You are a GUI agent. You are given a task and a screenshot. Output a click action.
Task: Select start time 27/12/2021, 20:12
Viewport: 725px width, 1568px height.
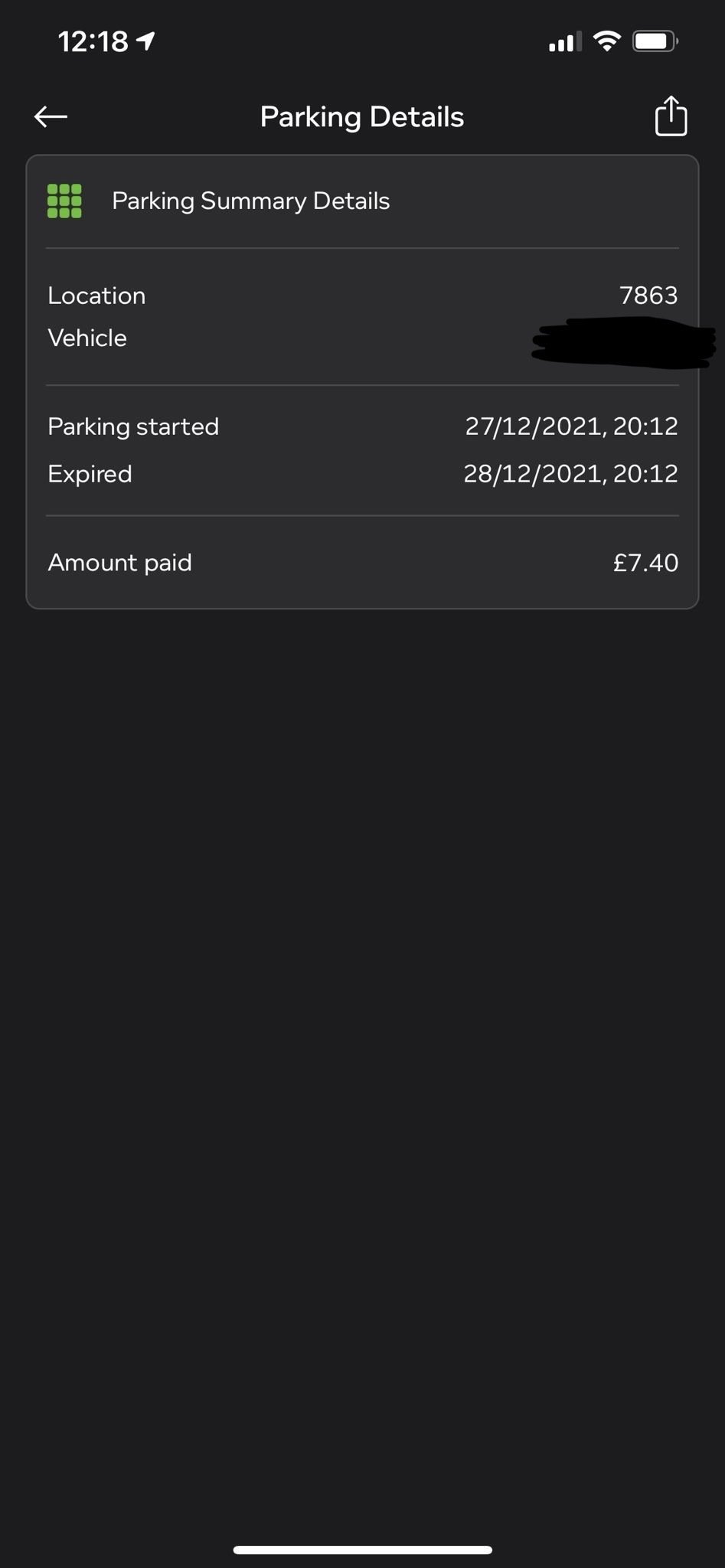[x=571, y=426]
